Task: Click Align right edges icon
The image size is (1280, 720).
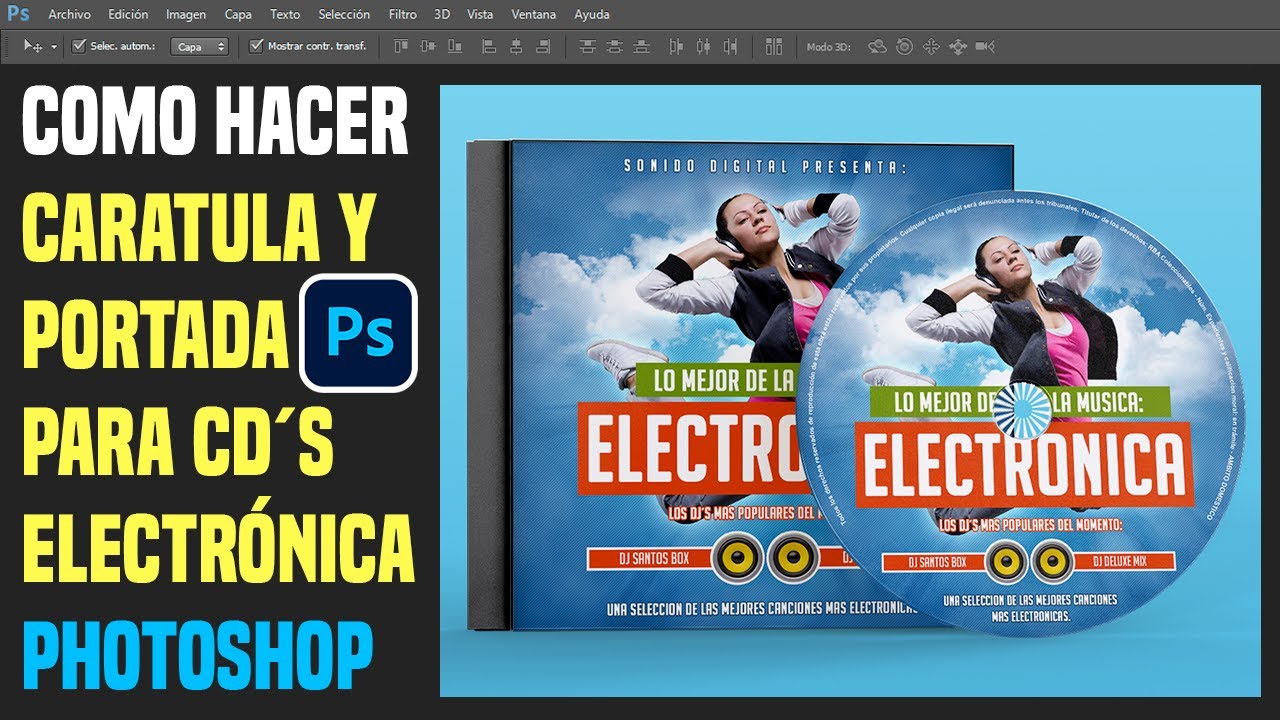Action: (x=543, y=46)
